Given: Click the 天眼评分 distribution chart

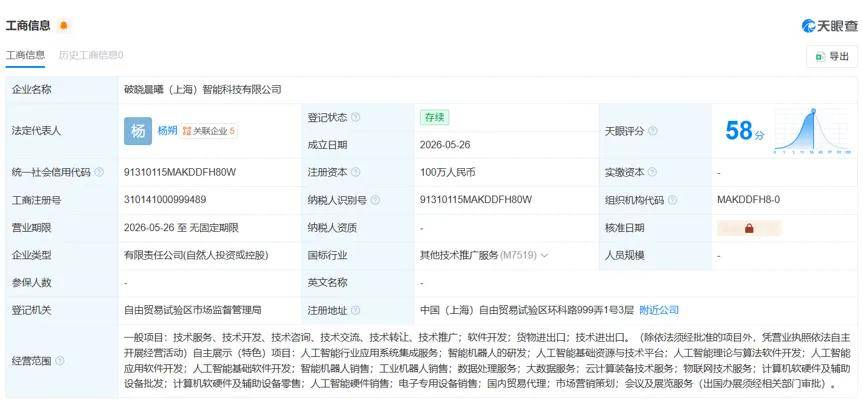Looking at the screenshot, I should point(812,132).
